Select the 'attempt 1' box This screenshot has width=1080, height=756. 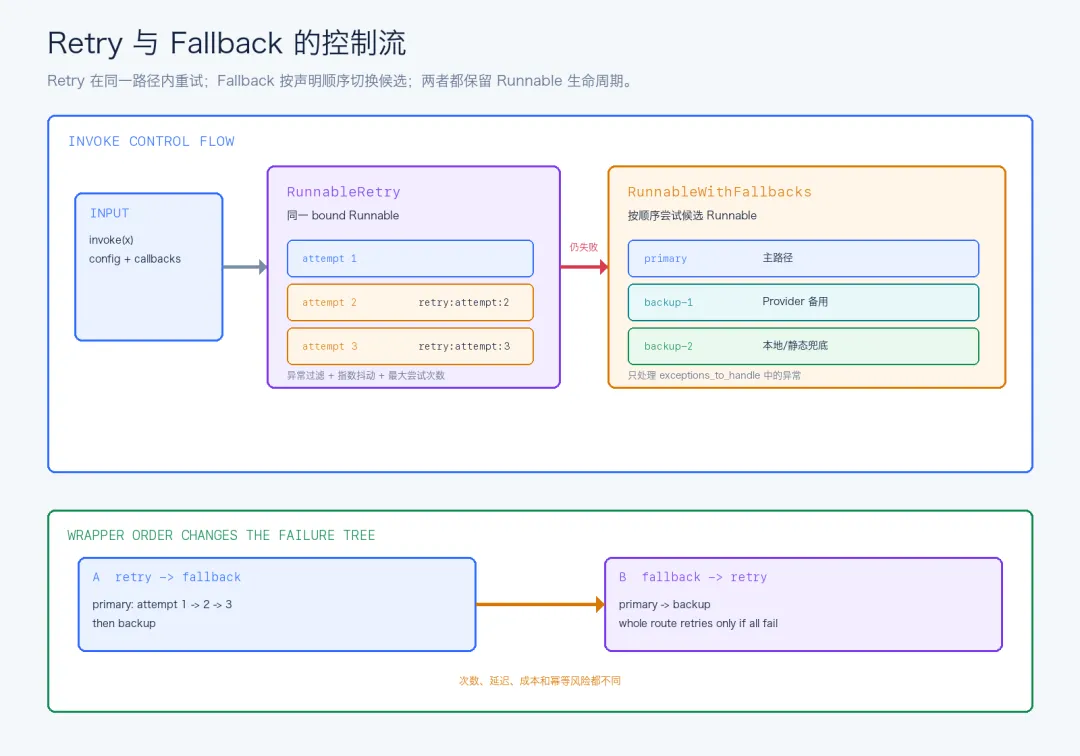(411, 259)
